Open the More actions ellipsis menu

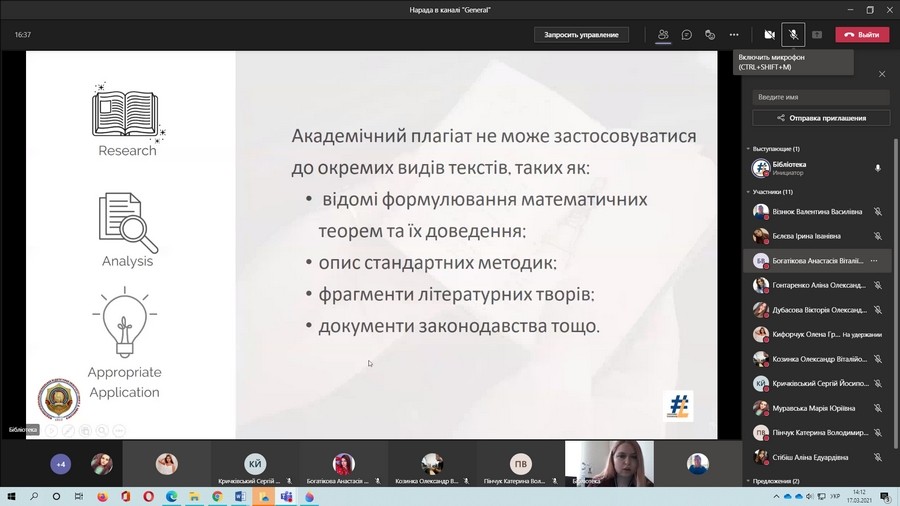point(734,34)
